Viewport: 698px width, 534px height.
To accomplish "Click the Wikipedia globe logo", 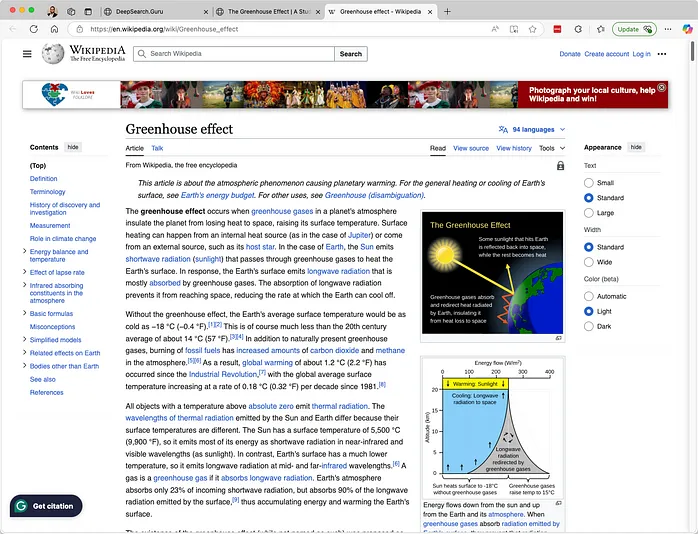I will [54, 54].
